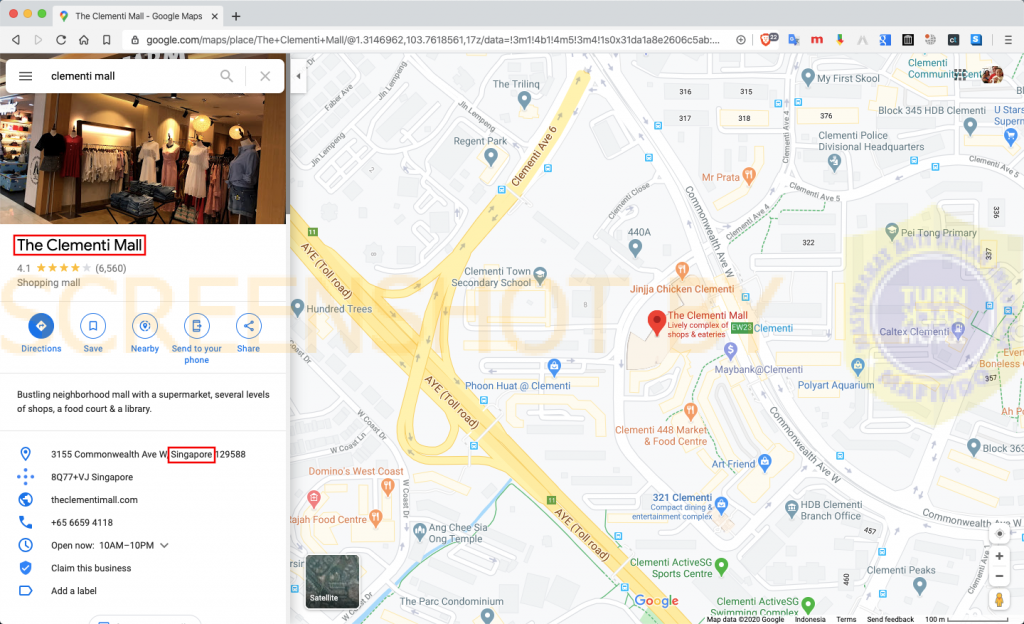Click the plus code 8Q77+VJ Singapore
The width and height of the screenshot is (1024, 624).
pos(92,477)
